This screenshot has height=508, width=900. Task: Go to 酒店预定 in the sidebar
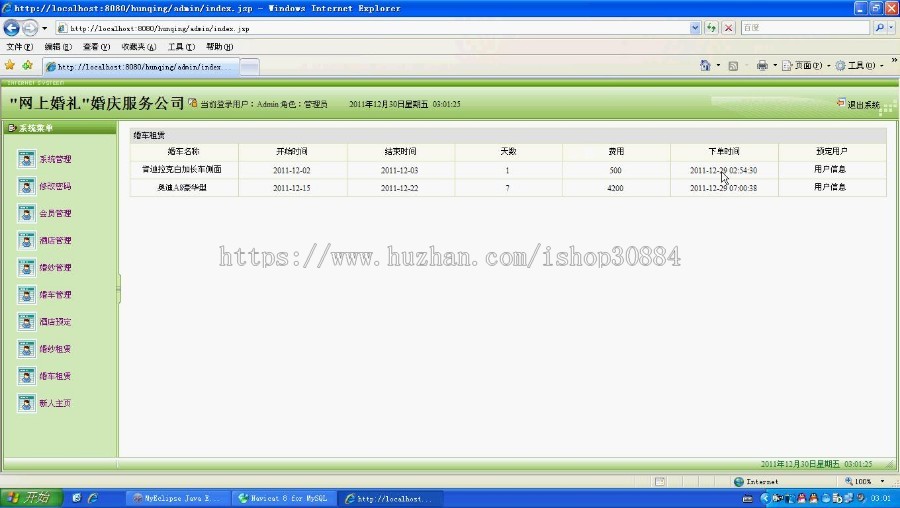click(x=55, y=322)
